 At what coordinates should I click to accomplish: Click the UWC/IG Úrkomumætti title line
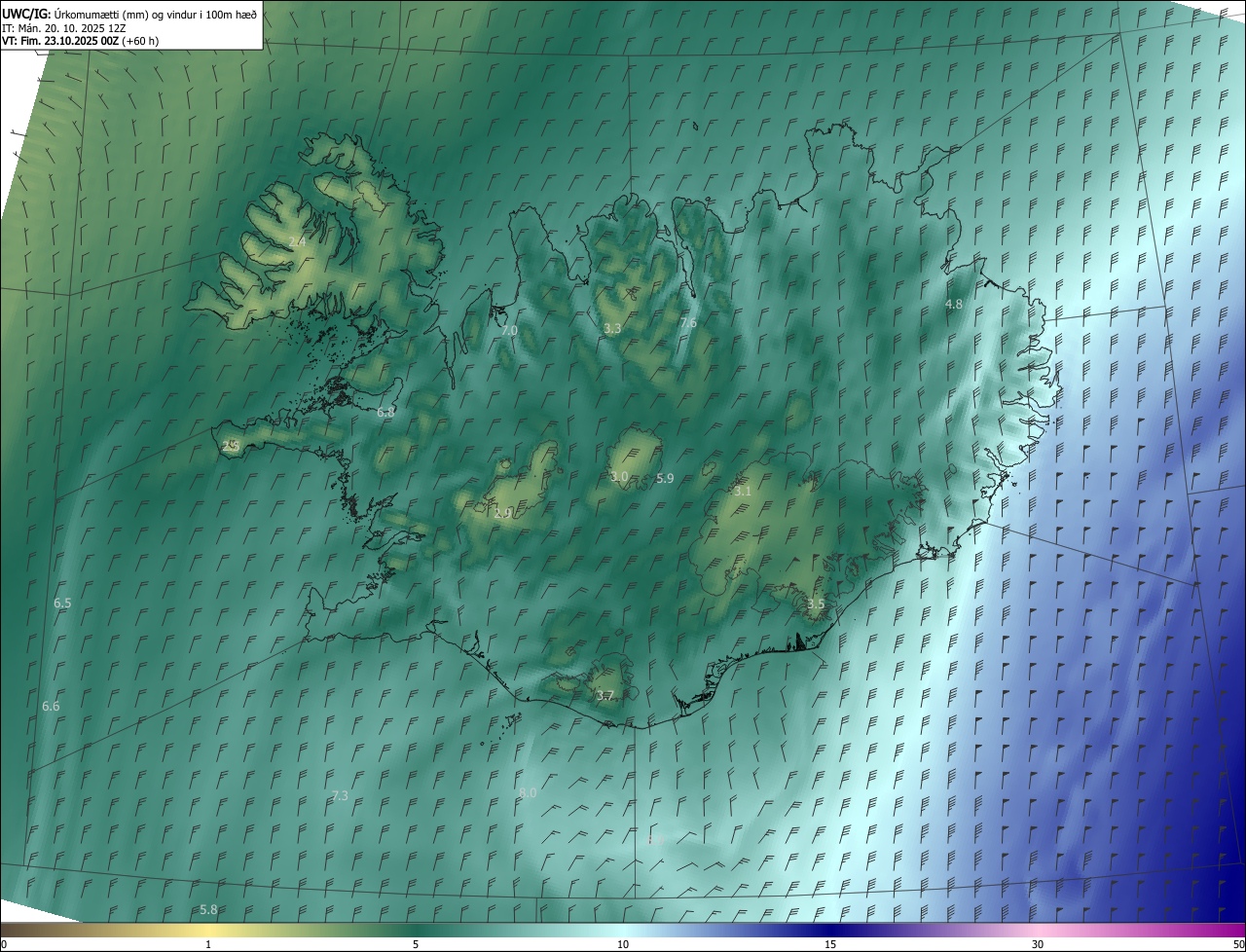point(129,13)
